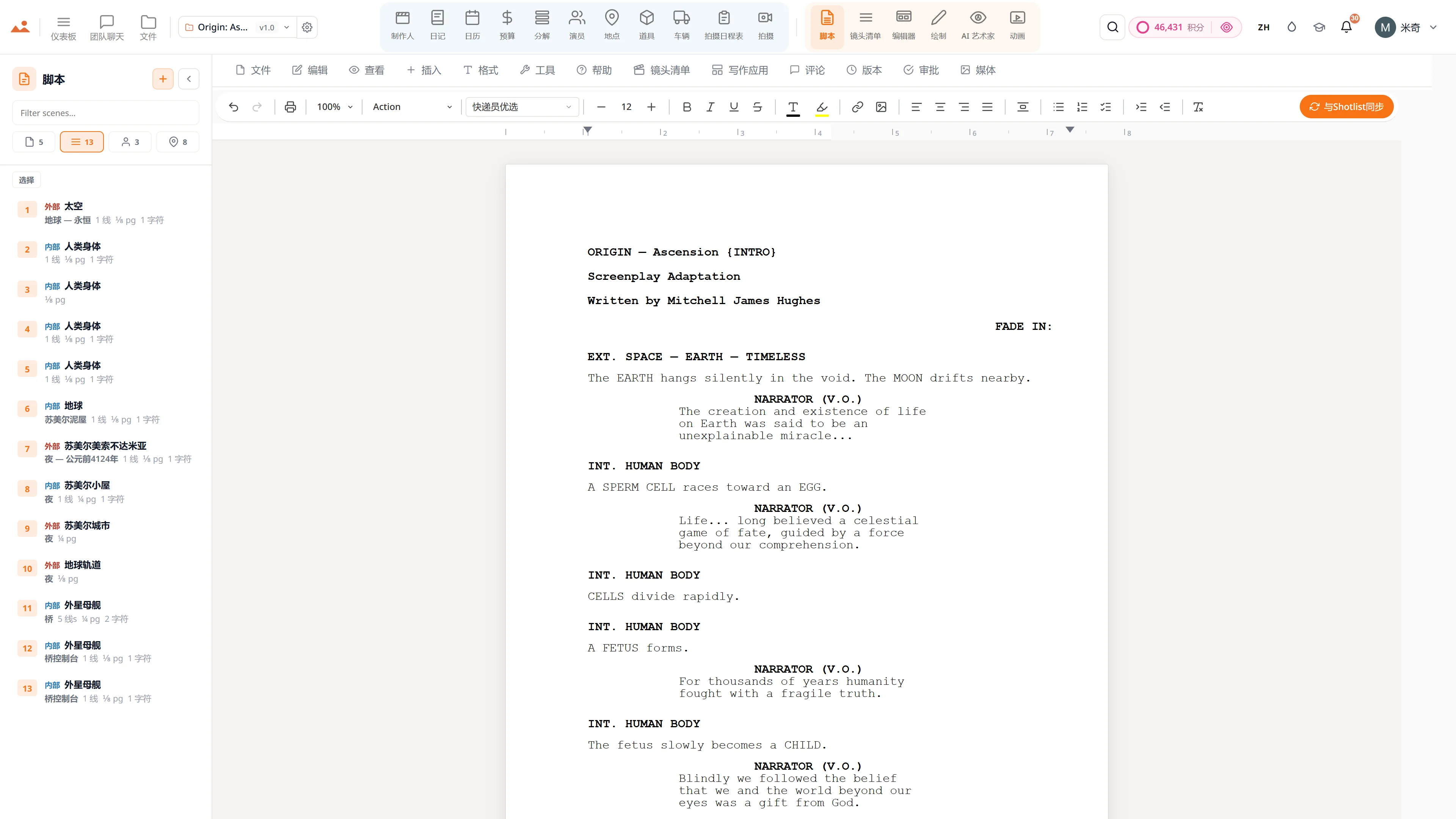Open the 预算 budget module
The width and height of the screenshot is (1456, 819).
[507, 26]
